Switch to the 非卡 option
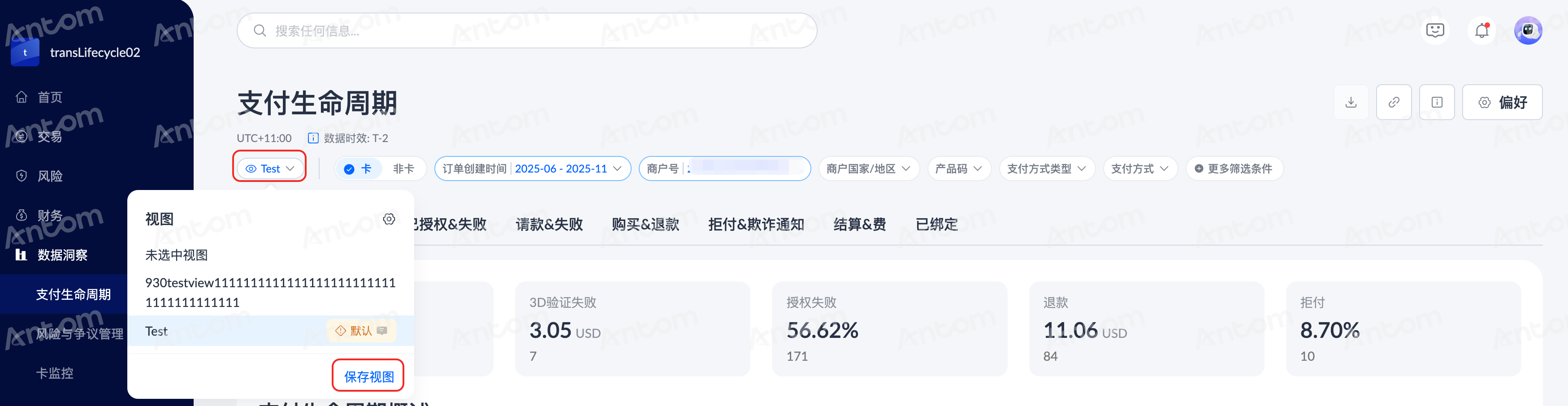The height and width of the screenshot is (406, 1568). tap(403, 168)
